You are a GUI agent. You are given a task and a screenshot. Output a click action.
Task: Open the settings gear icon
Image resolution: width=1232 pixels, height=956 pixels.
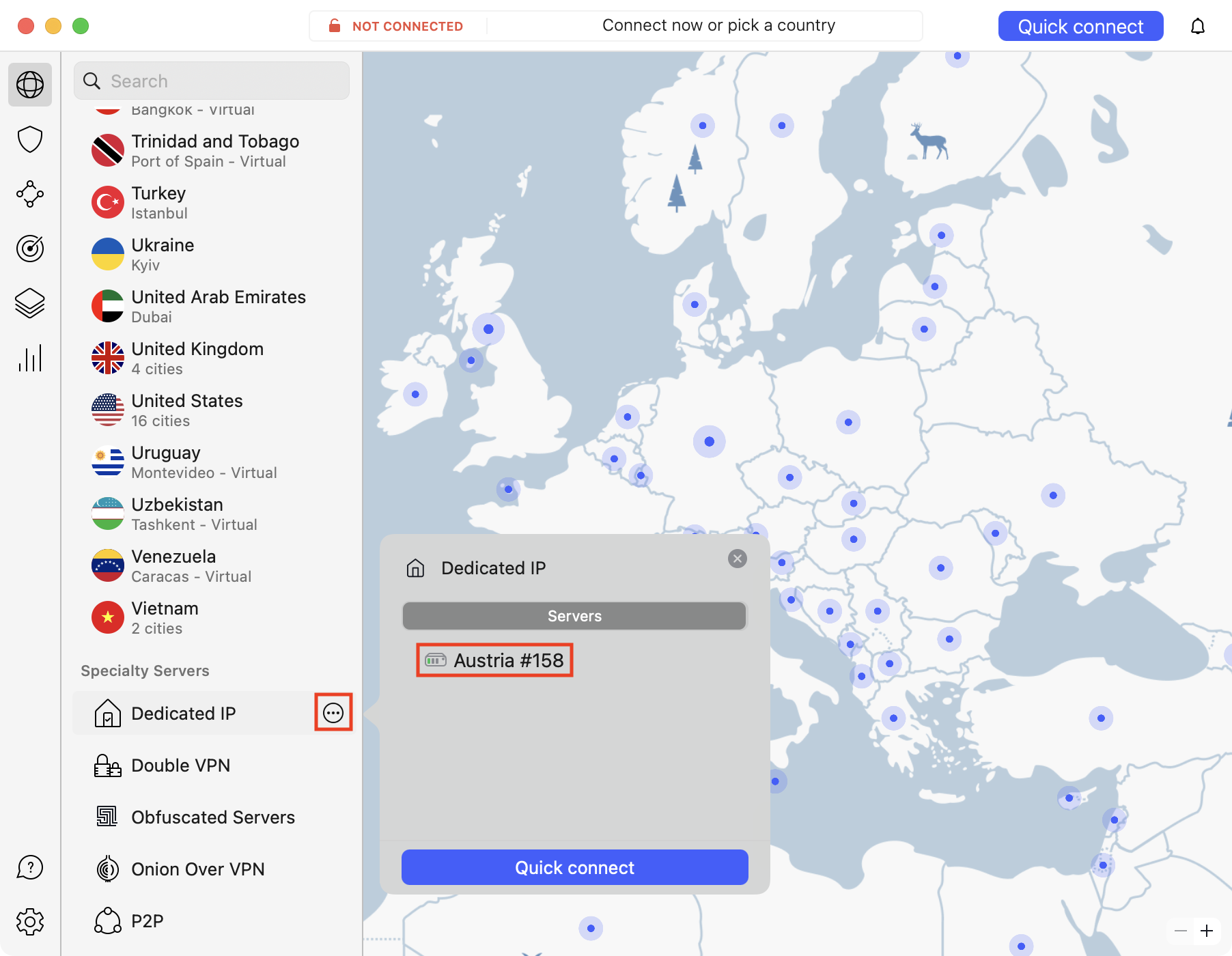pyautogui.click(x=30, y=922)
